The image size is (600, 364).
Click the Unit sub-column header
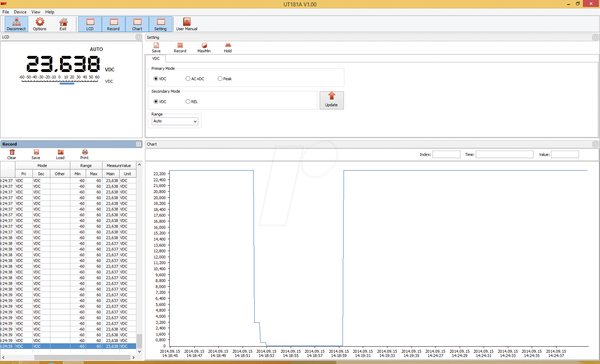click(127, 173)
